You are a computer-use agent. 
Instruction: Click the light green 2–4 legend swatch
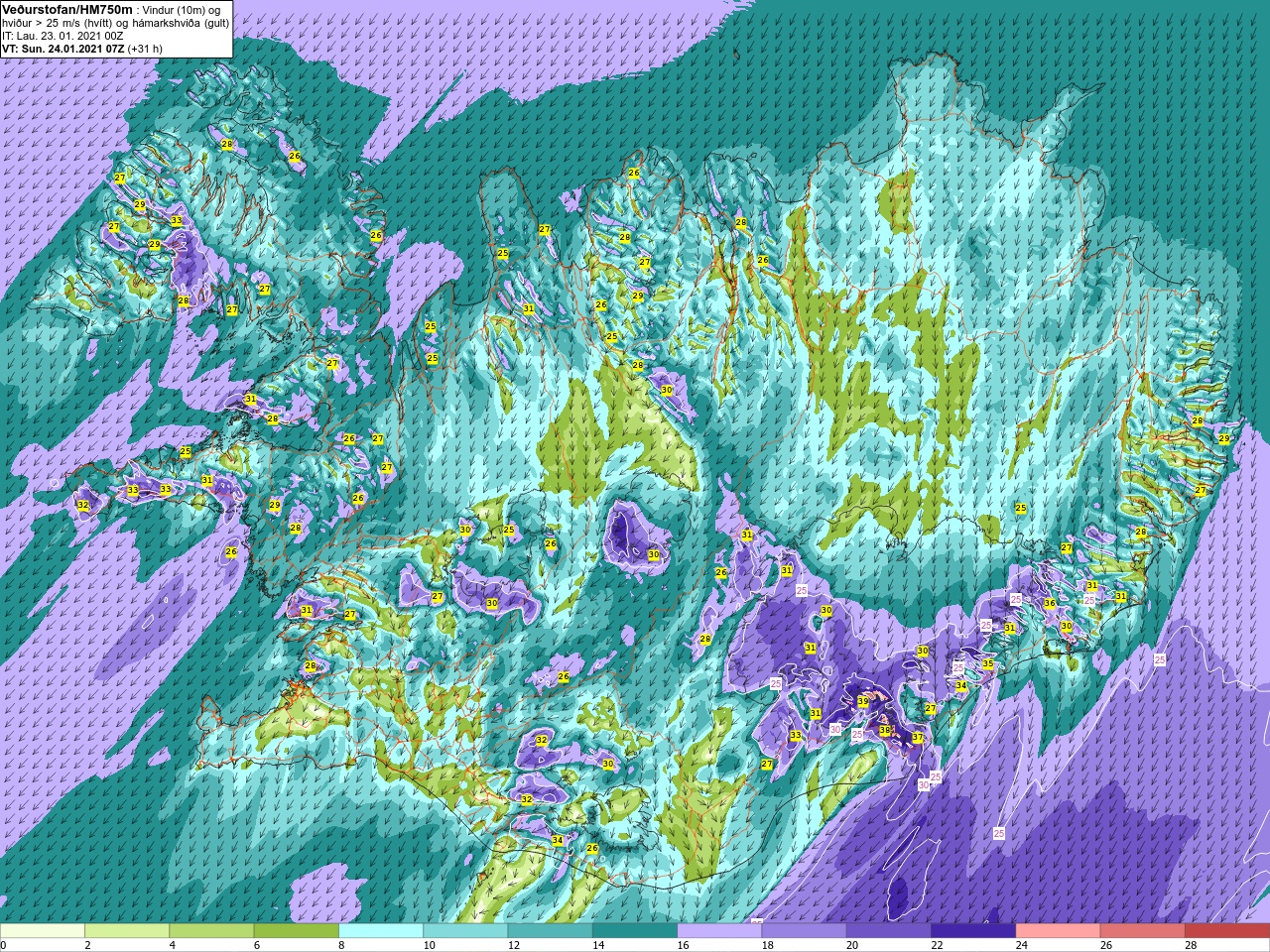pos(127,931)
